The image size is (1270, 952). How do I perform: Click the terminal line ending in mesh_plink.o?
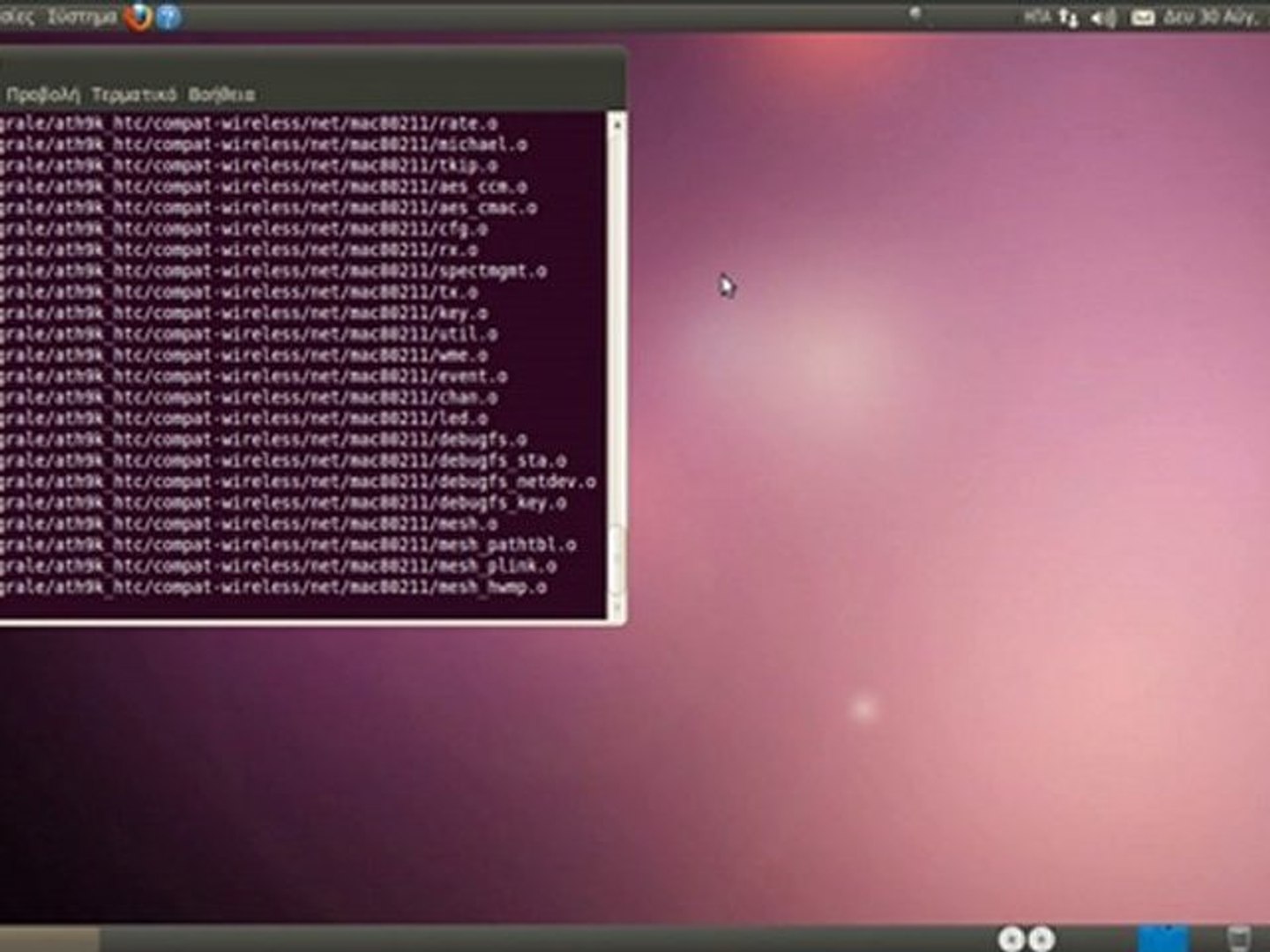coord(279,567)
